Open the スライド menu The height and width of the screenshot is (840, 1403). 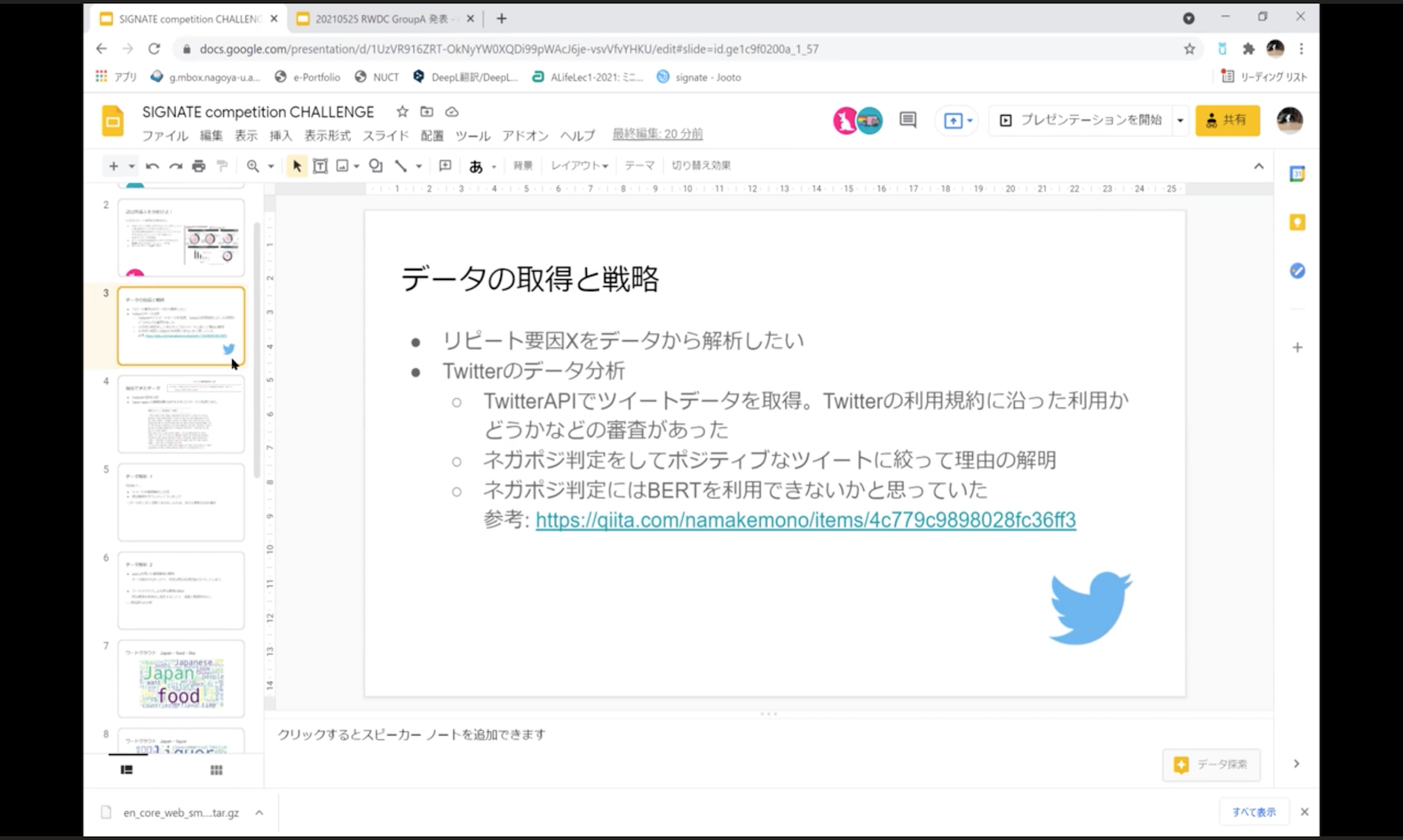385,135
